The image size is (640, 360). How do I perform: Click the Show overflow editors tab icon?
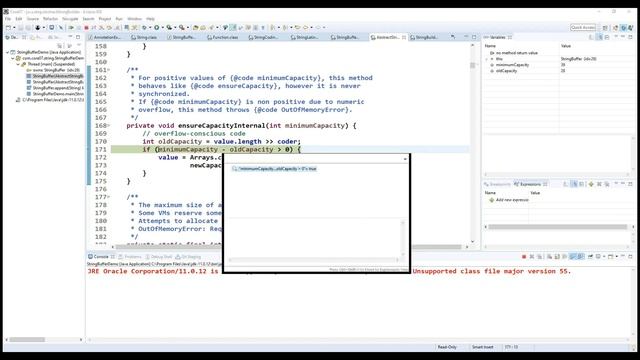click(453, 37)
